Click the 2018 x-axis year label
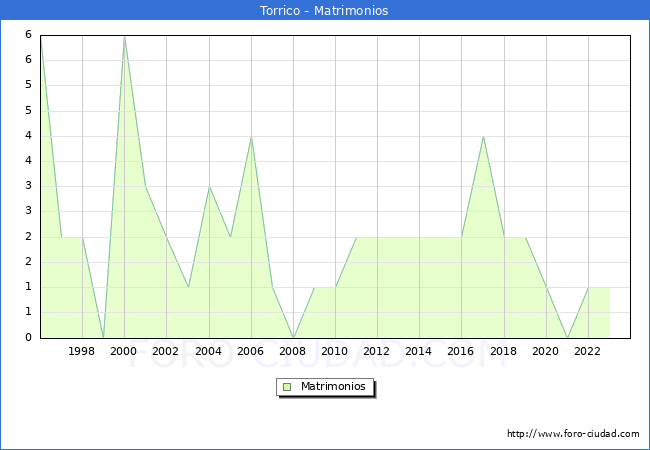The image size is (650, 450). pyautogui.click(x=504, y=351)
